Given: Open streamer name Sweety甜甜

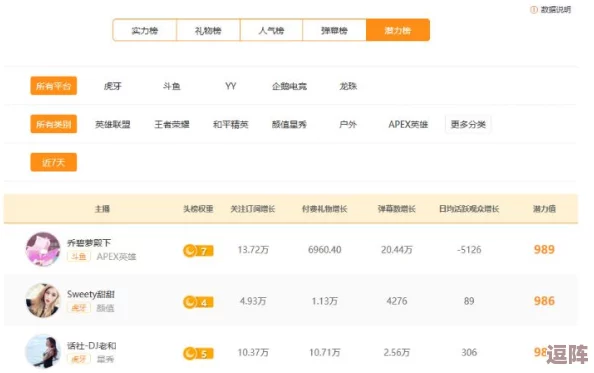Looking at the screenshot, I should (x=91, y=294).
